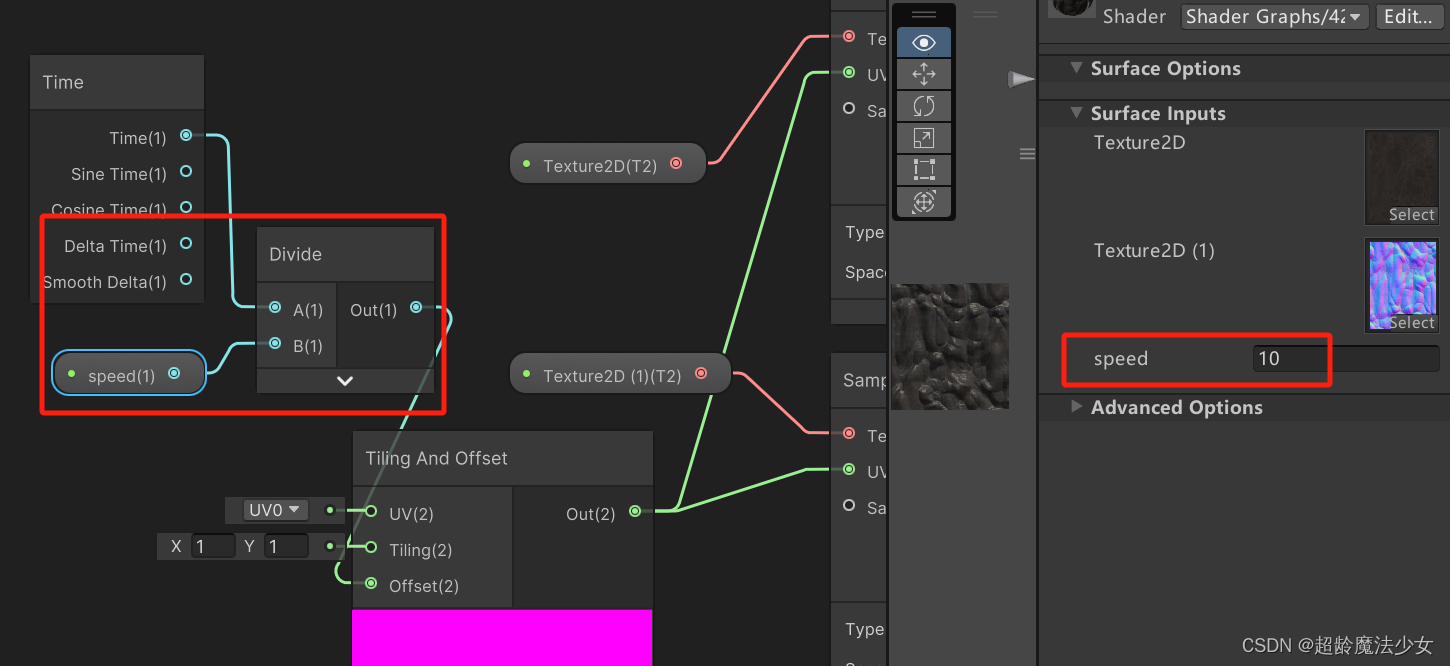1450x666 pixels.
Task: Click the magenta Tiling And Offset node preview
Action: (x=502, y=638)
